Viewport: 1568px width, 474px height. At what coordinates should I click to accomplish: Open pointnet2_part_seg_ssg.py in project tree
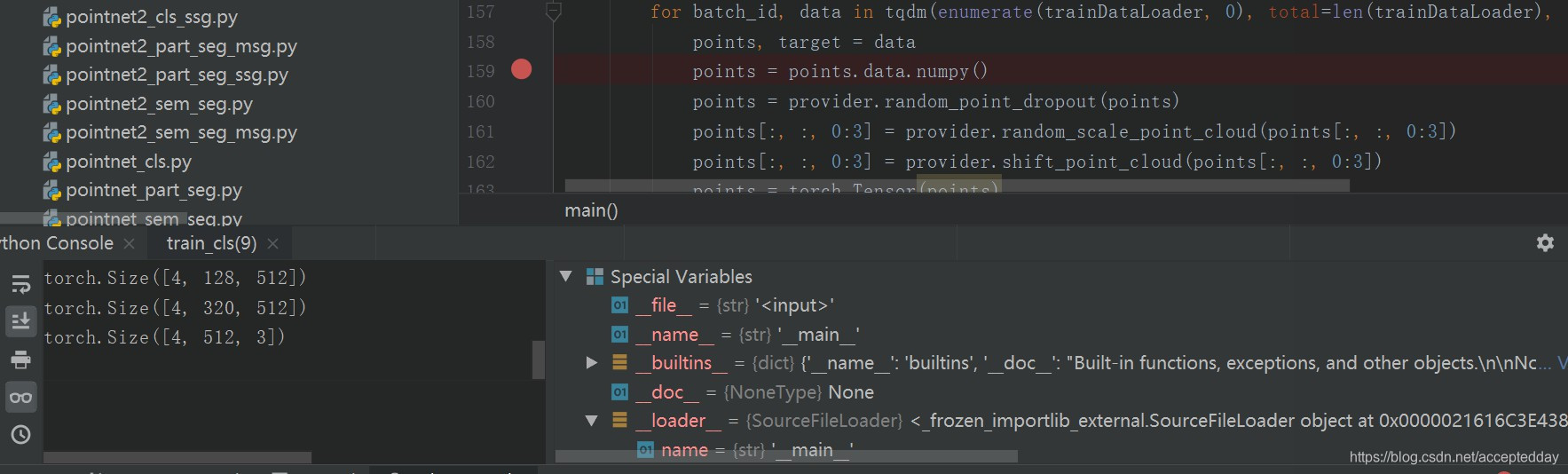click(177, 75)
